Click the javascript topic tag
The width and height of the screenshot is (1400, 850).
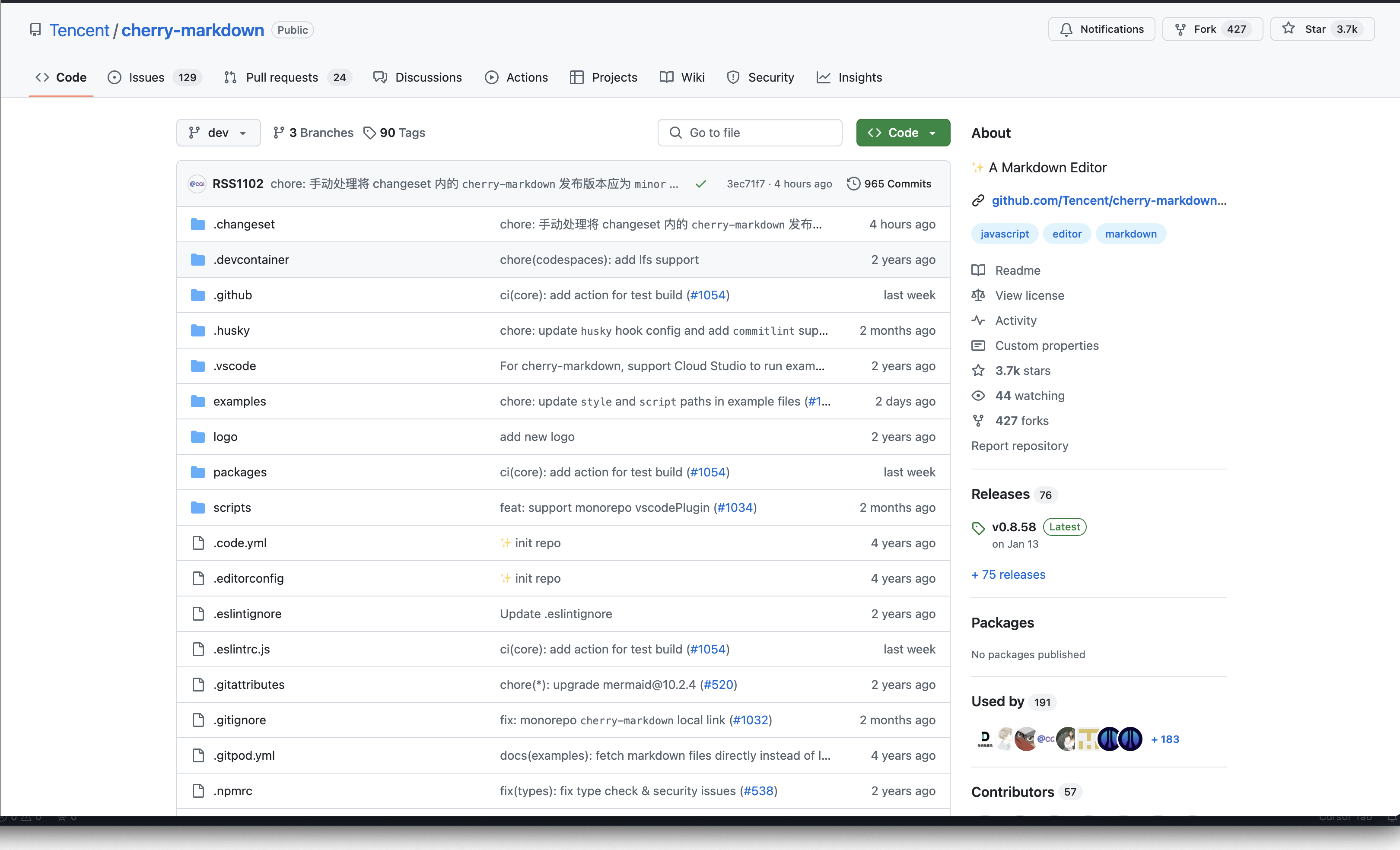1005,234
